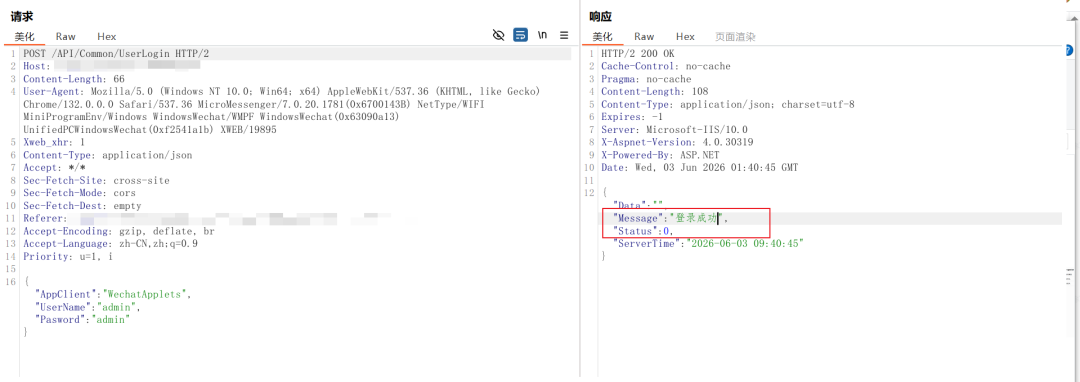Click the Priority: u=1, i header
The height and width of the screenshot is (382, 1080).
click(68, 256)
